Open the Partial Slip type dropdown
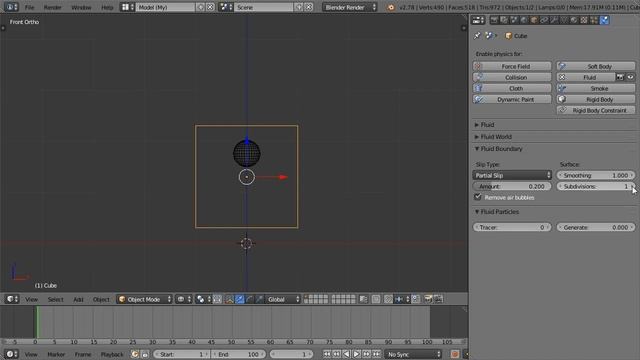 (512, 175)
